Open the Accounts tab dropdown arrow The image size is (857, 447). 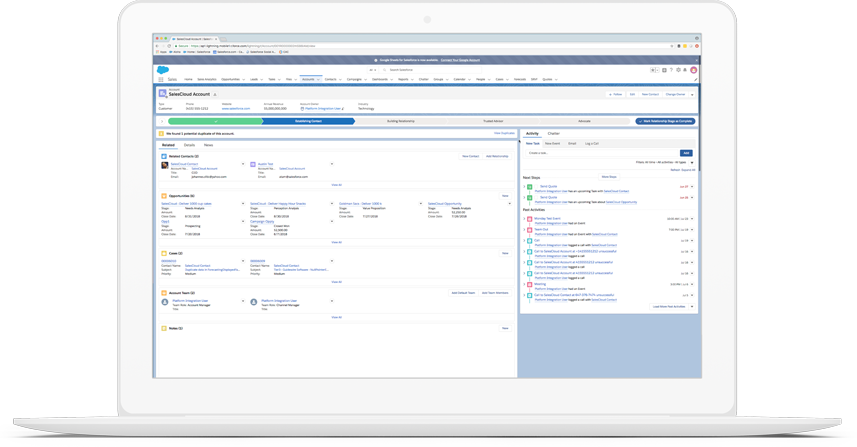[318, 79]
